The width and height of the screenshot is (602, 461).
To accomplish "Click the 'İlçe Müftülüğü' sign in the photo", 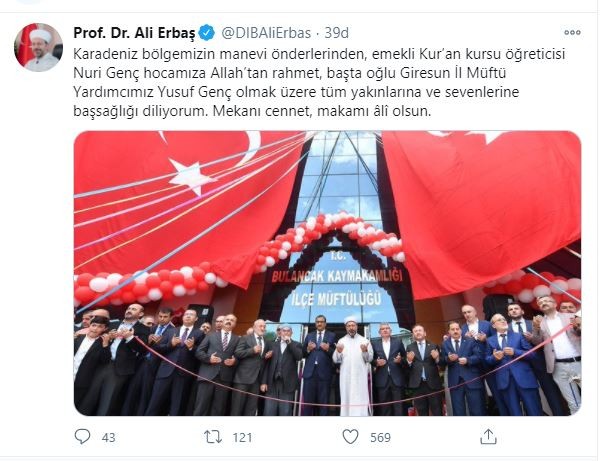I will pyautogui.click(x=336, y=299).
